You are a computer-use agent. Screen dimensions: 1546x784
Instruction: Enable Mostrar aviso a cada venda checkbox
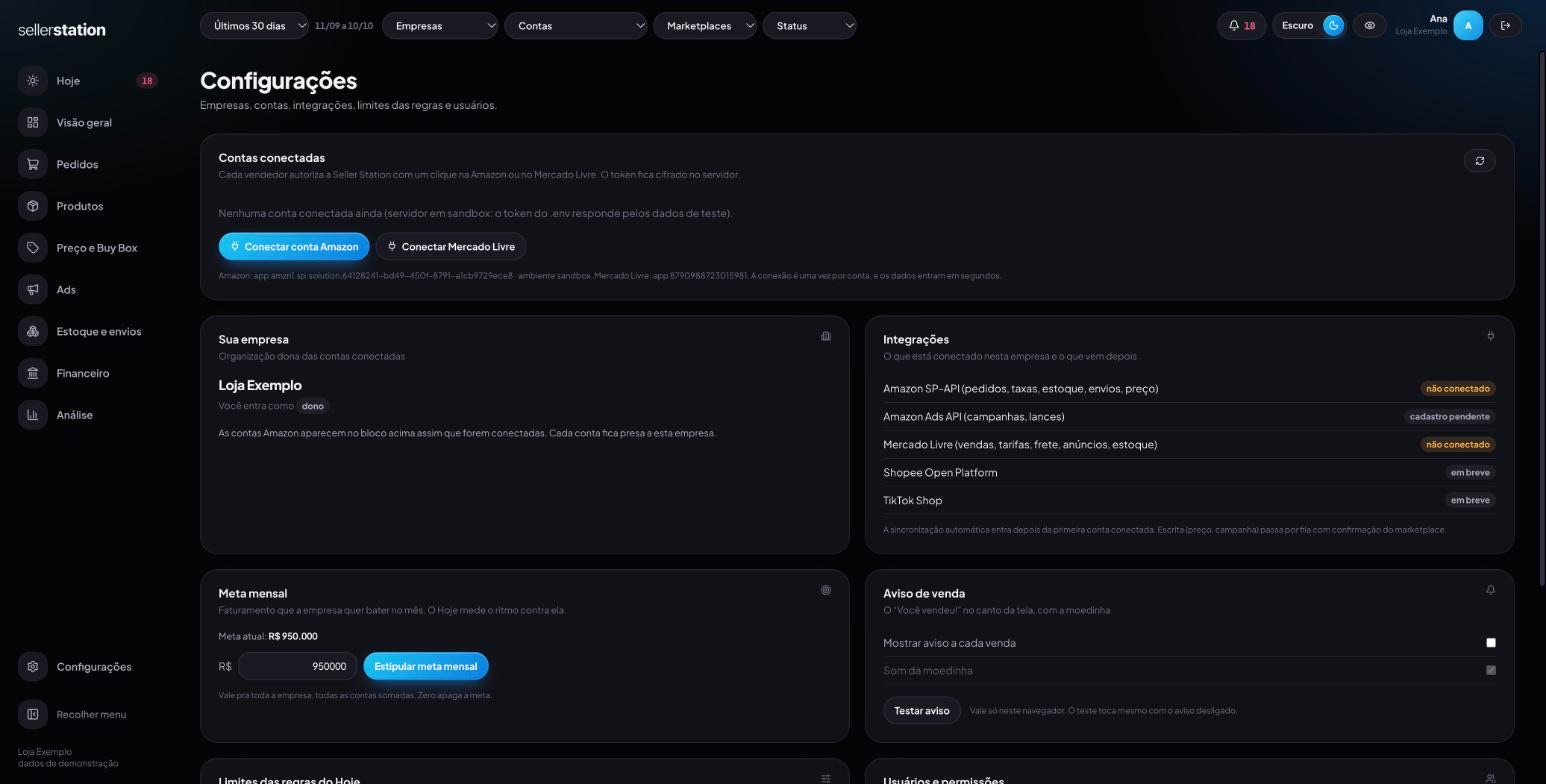pos(1491,643)
